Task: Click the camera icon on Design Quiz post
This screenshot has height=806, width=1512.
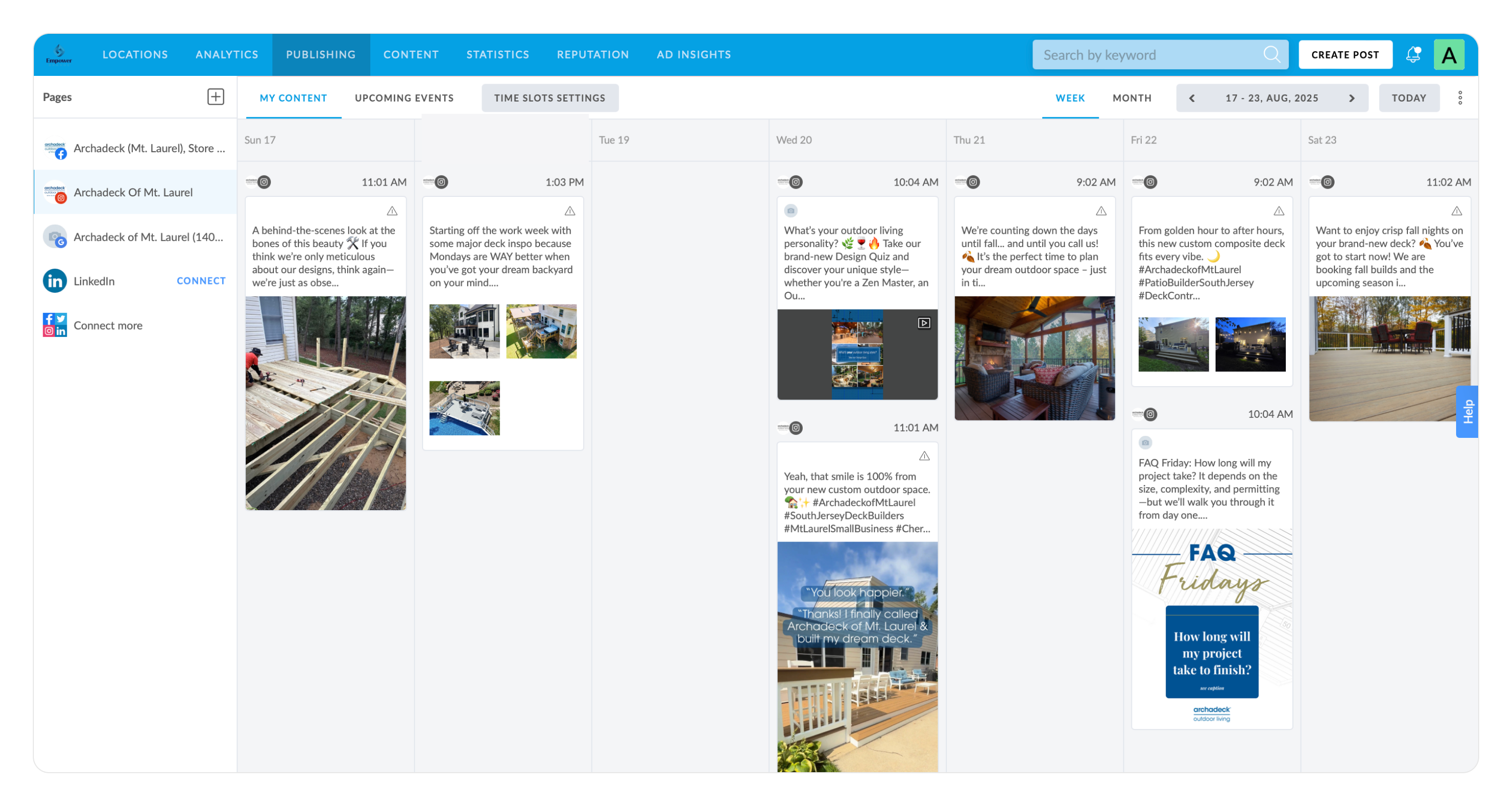Action: pyautogui.click(x=791, y=211)
